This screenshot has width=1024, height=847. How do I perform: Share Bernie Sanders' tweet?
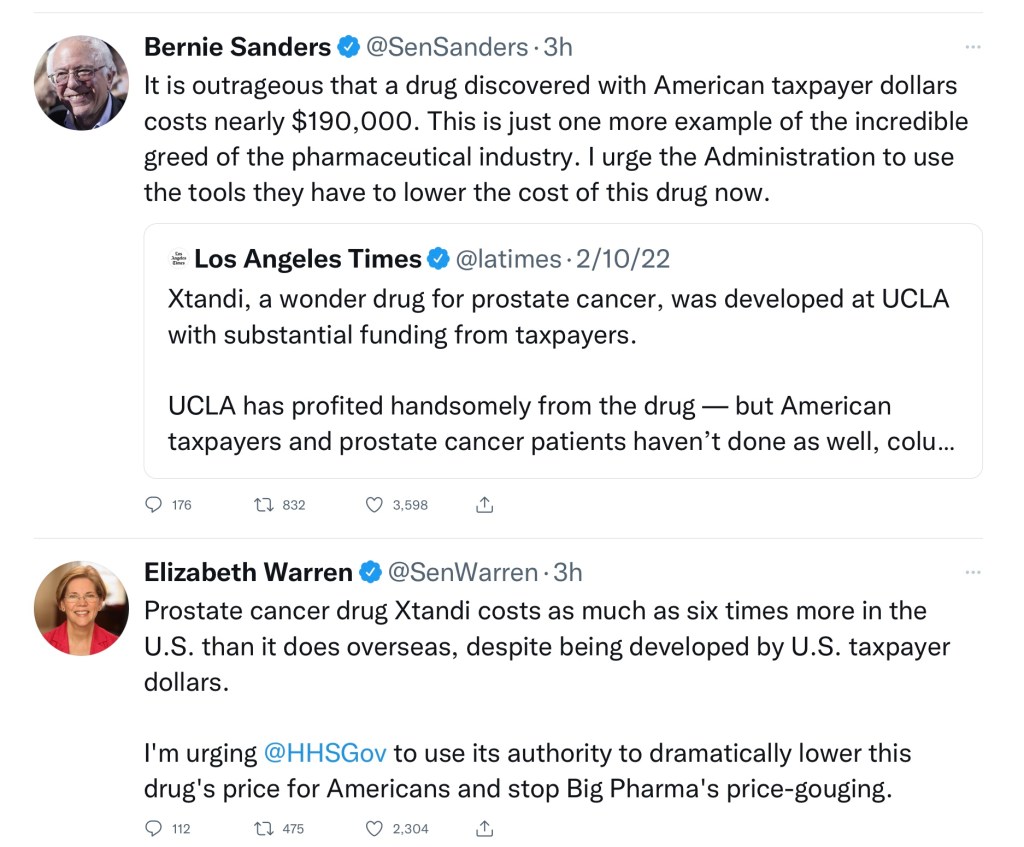(485, 505)
